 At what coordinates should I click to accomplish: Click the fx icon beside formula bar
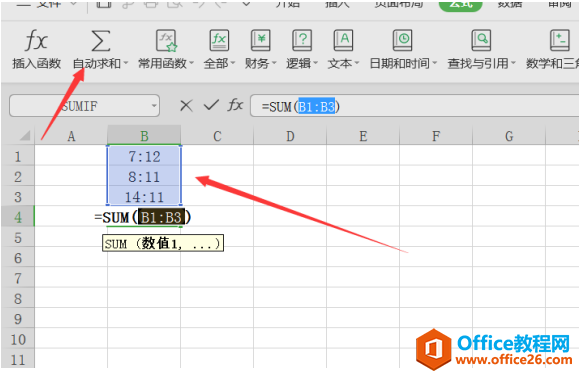coord(235,105)
